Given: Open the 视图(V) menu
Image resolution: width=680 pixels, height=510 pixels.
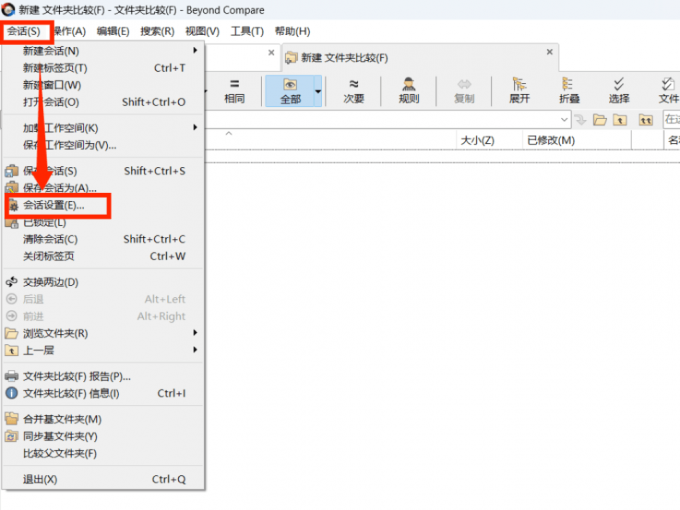Looking at the screenshot, I should tap(202, 31).
